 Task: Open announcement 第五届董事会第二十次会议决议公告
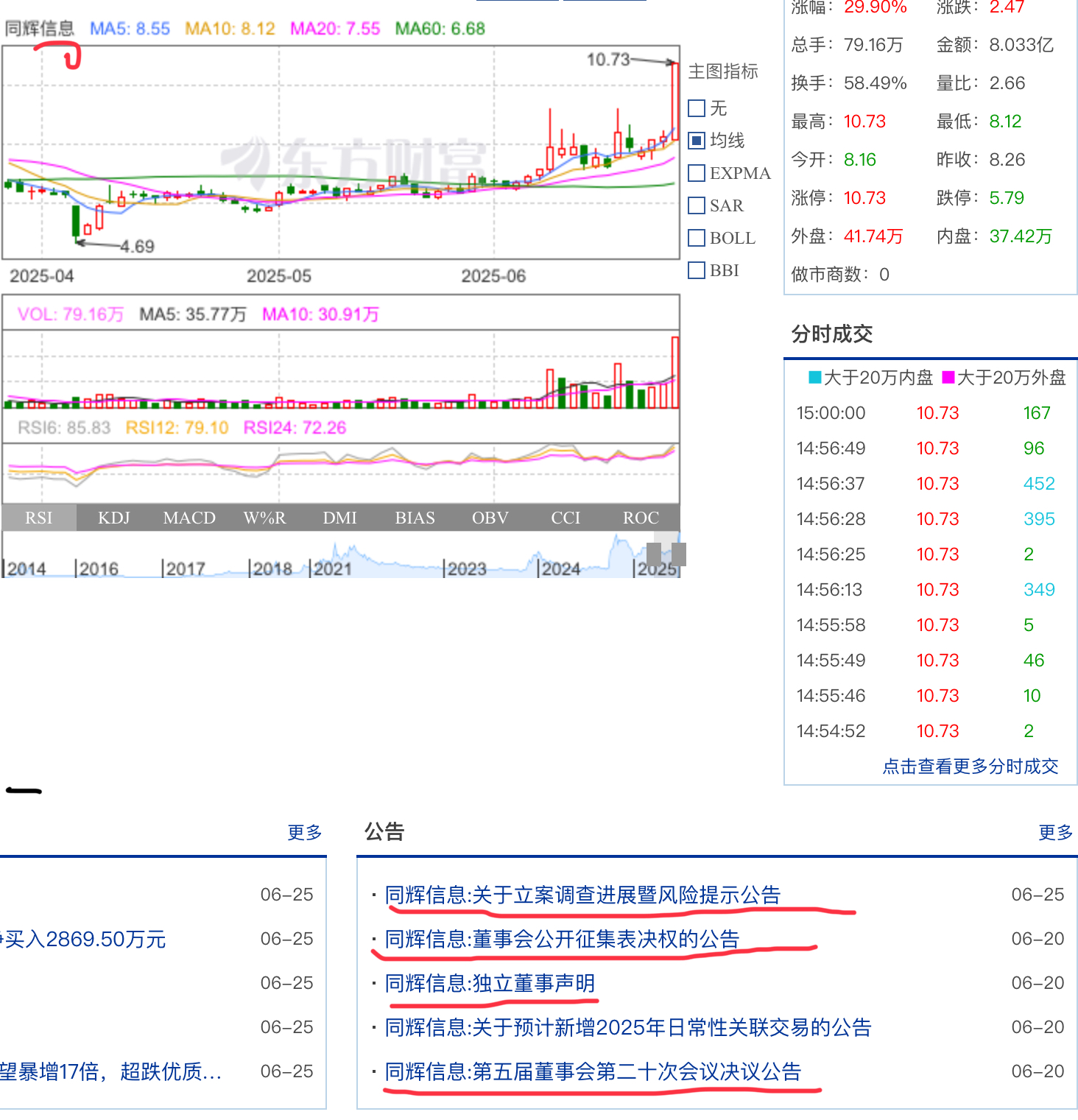tap(593, 1071)
